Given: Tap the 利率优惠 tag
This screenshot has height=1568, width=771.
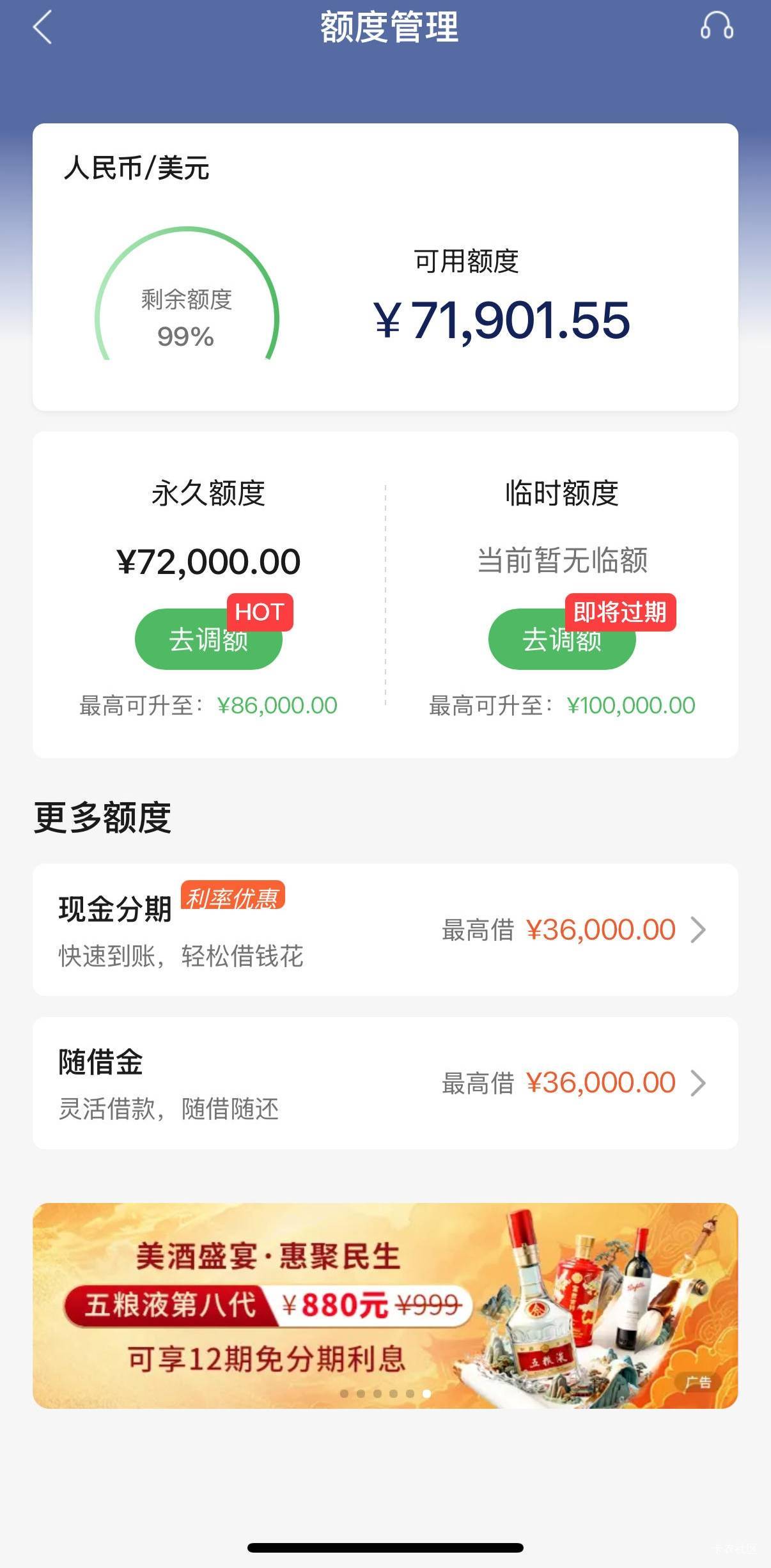Looking at the screenshot, I should (233, 897).
